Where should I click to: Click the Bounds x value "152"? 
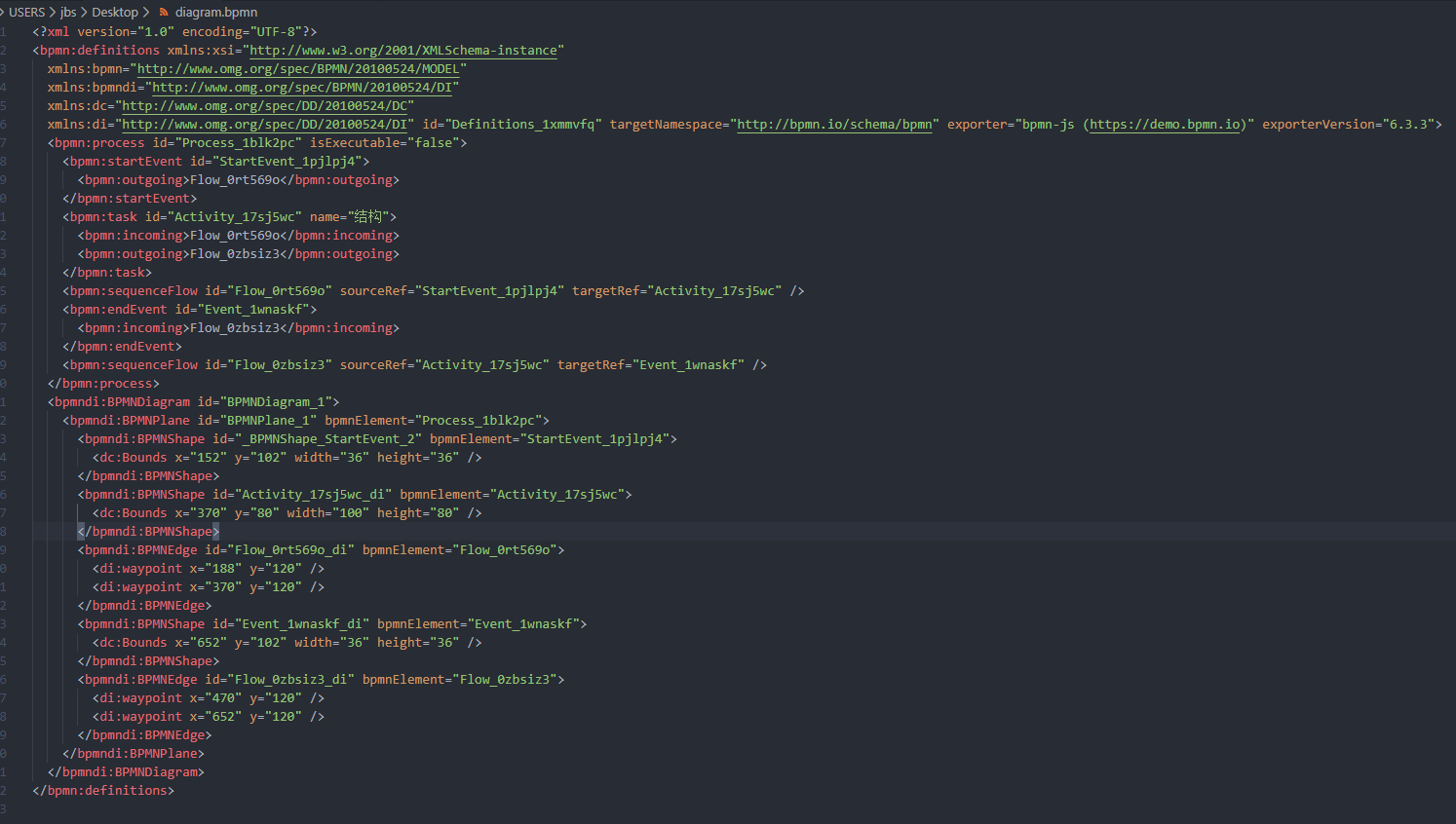click(209, 458)
